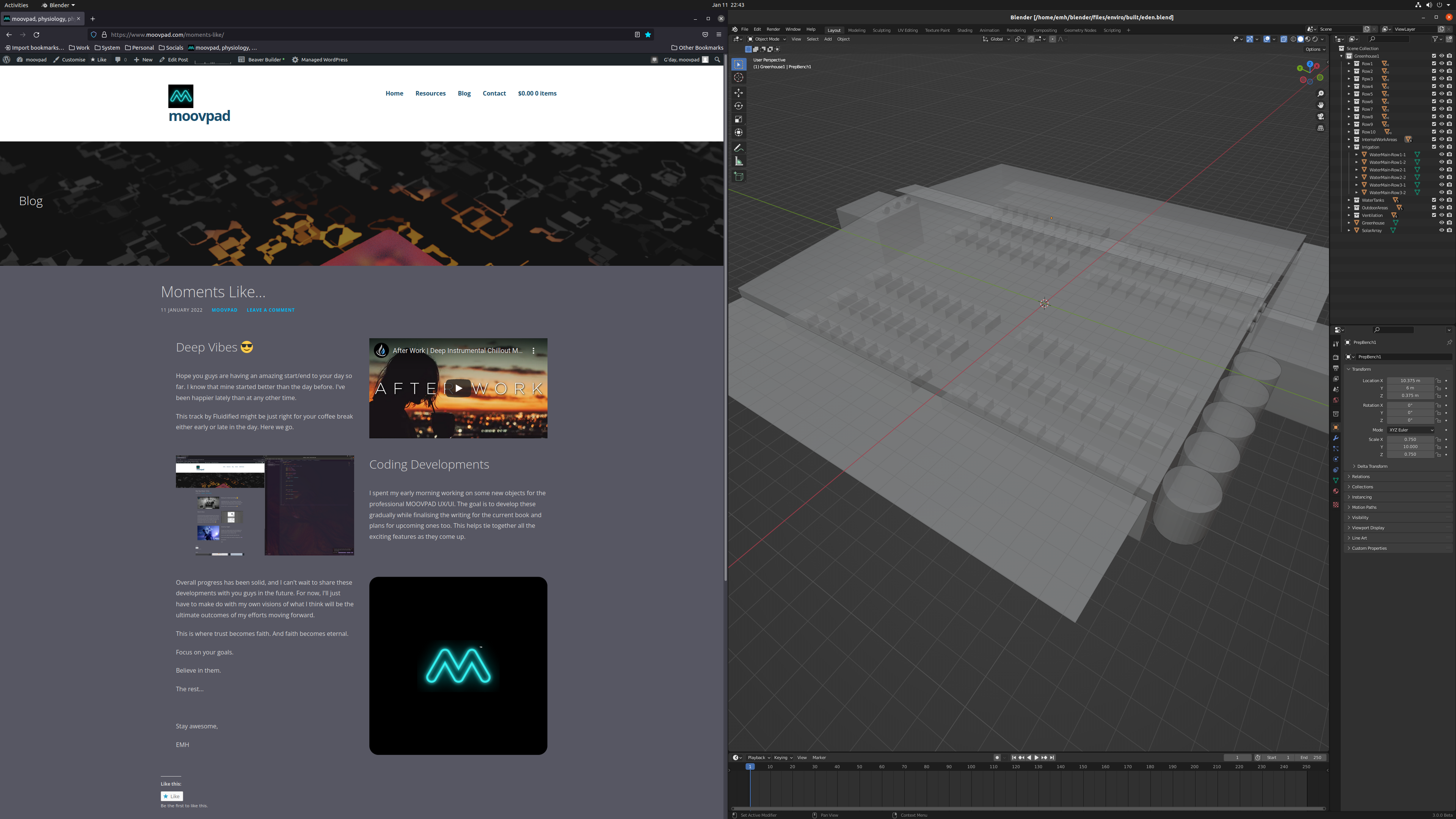1456x819 pixels.
Task: Toggle X-ray mode in viewport header
Action: [1283, 39]
